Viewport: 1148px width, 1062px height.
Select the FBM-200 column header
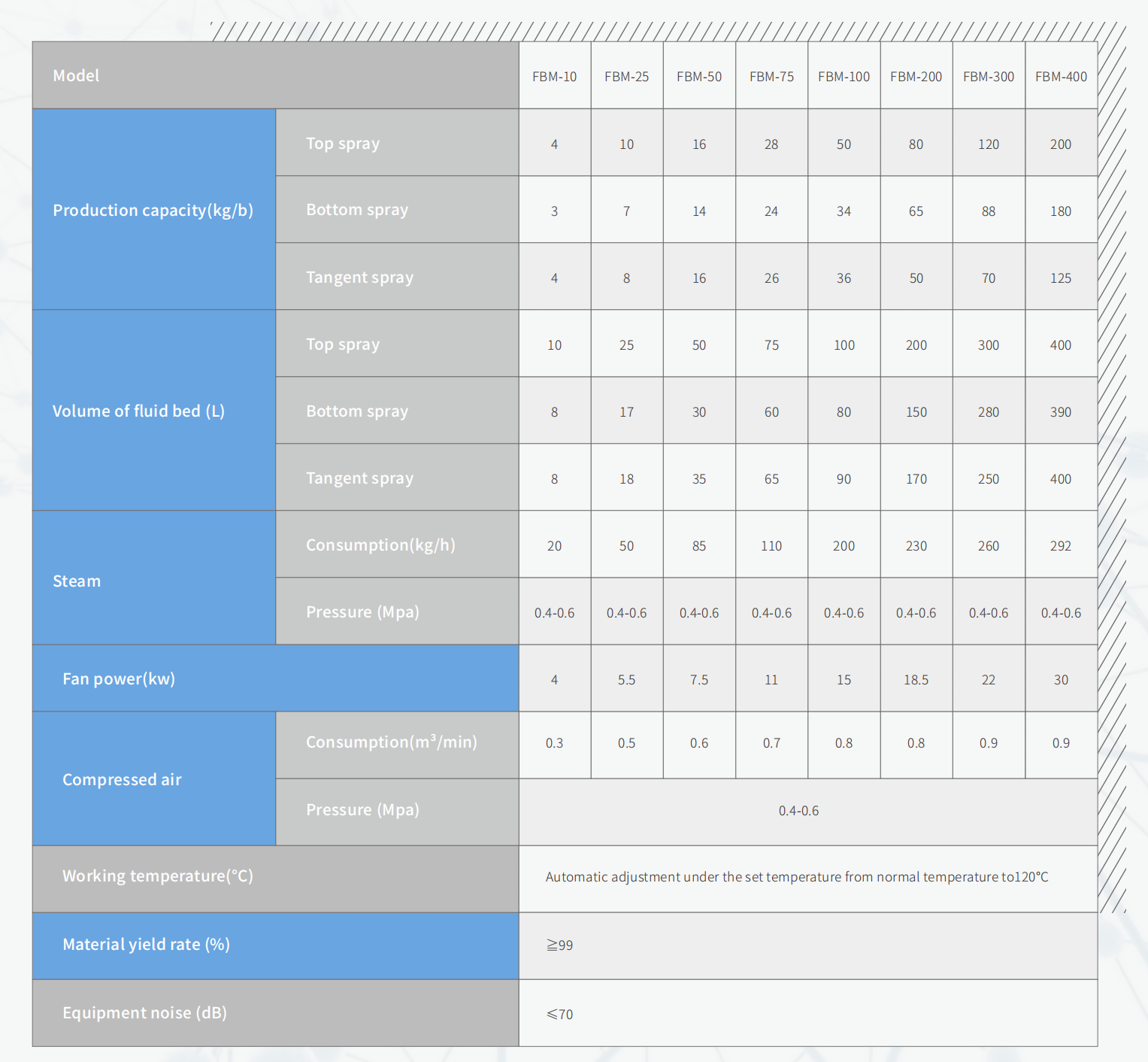(916, 76)
